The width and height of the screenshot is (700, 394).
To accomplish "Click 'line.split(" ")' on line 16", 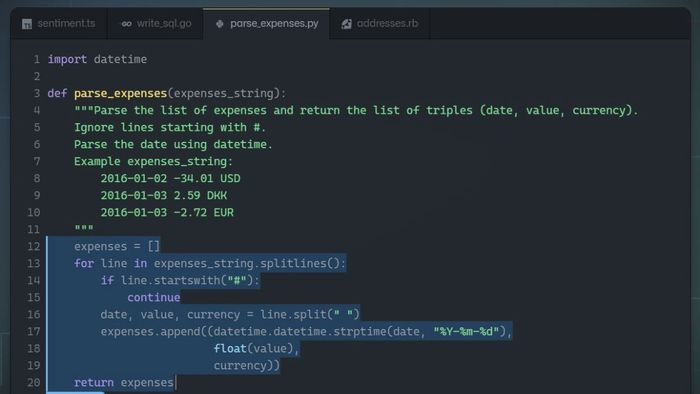I will tap(310, 315).
